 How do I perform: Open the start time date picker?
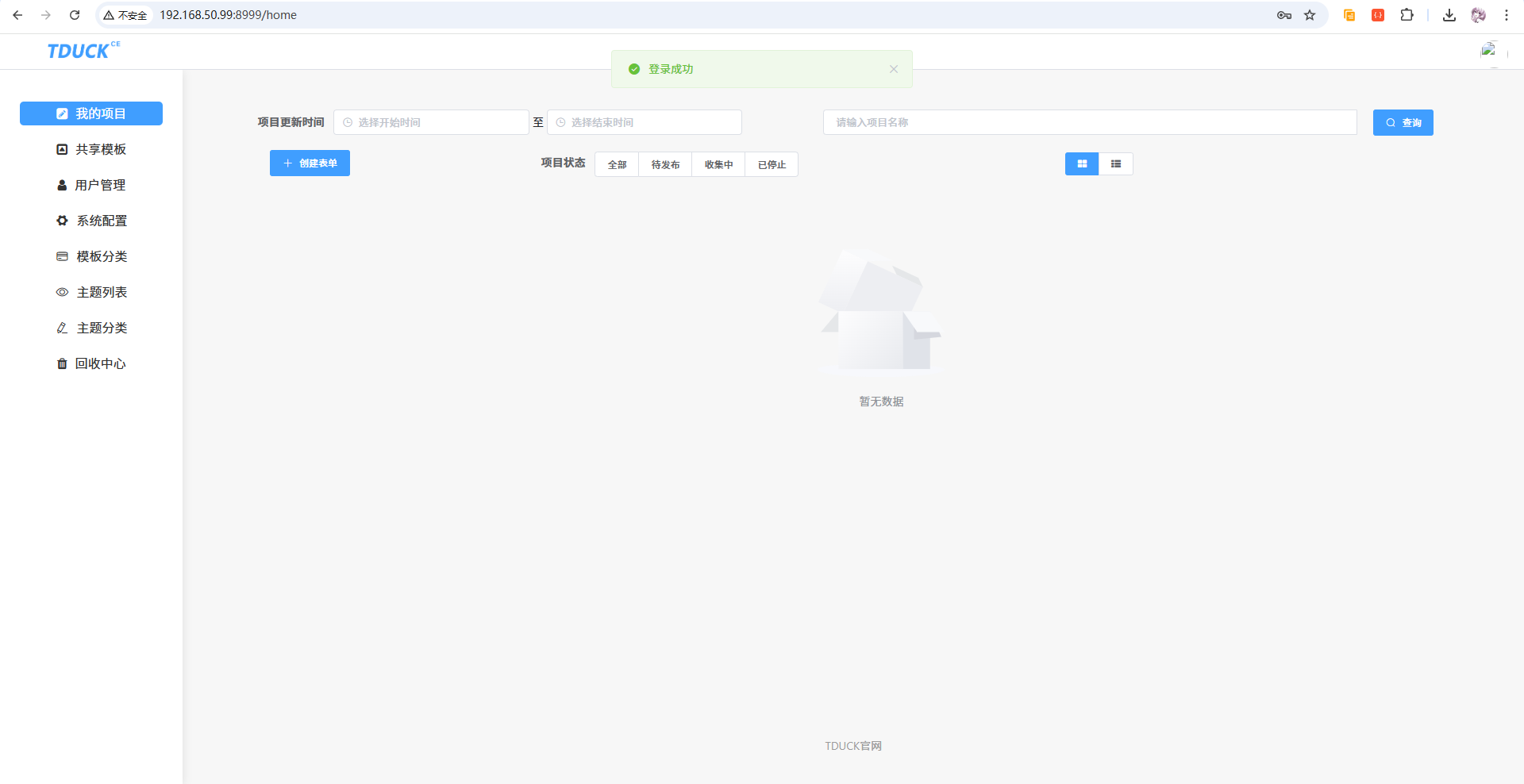pos(431,122)
